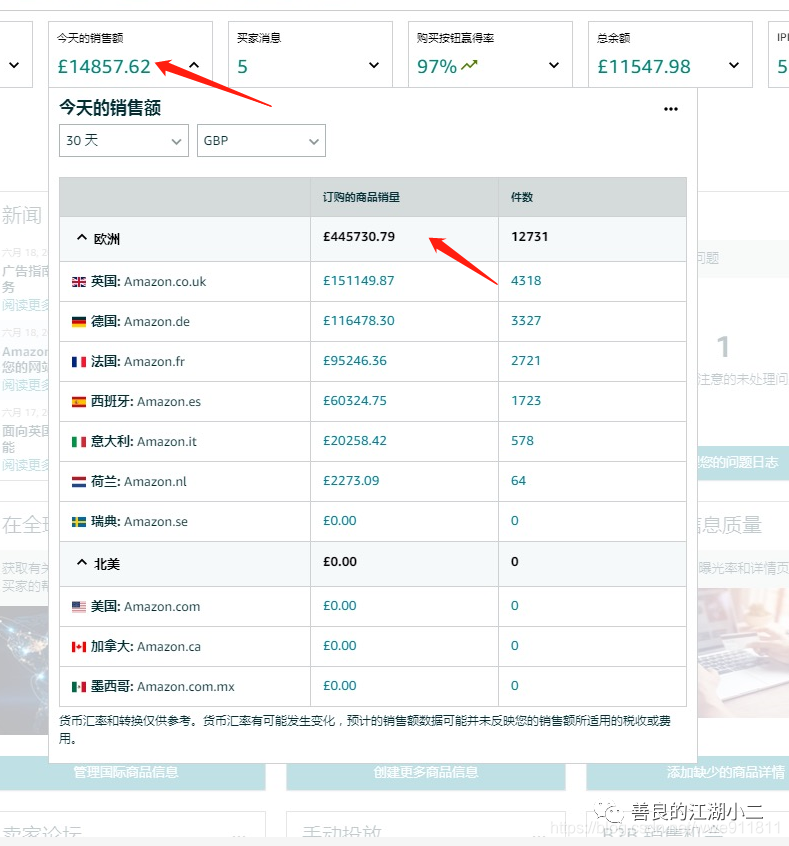The height and width of the screenshot is (846, 789).
Task: Click the Mexico flag icon
Action: 79,686
